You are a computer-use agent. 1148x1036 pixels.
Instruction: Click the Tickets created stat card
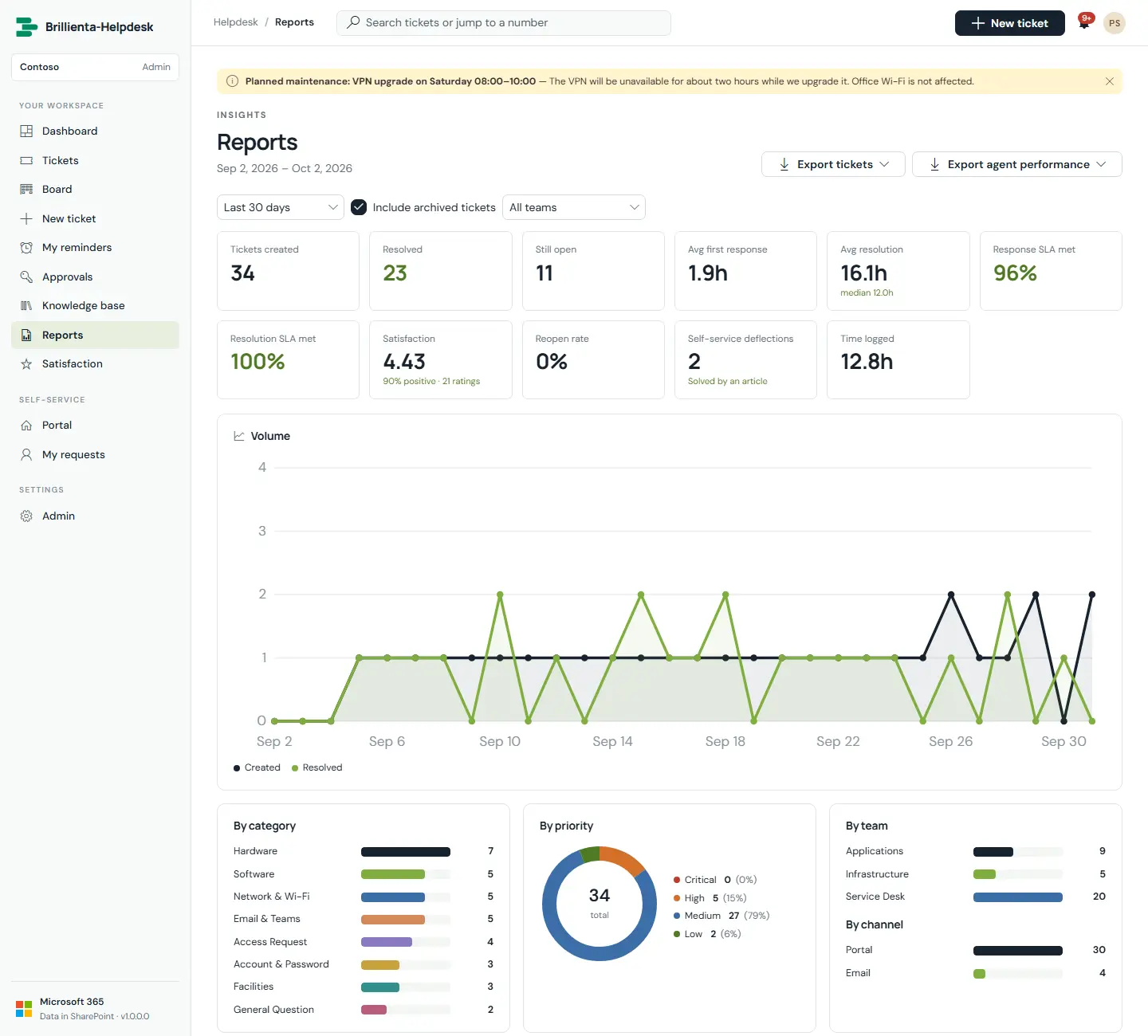pyautogui.click(x=288, y=271)
